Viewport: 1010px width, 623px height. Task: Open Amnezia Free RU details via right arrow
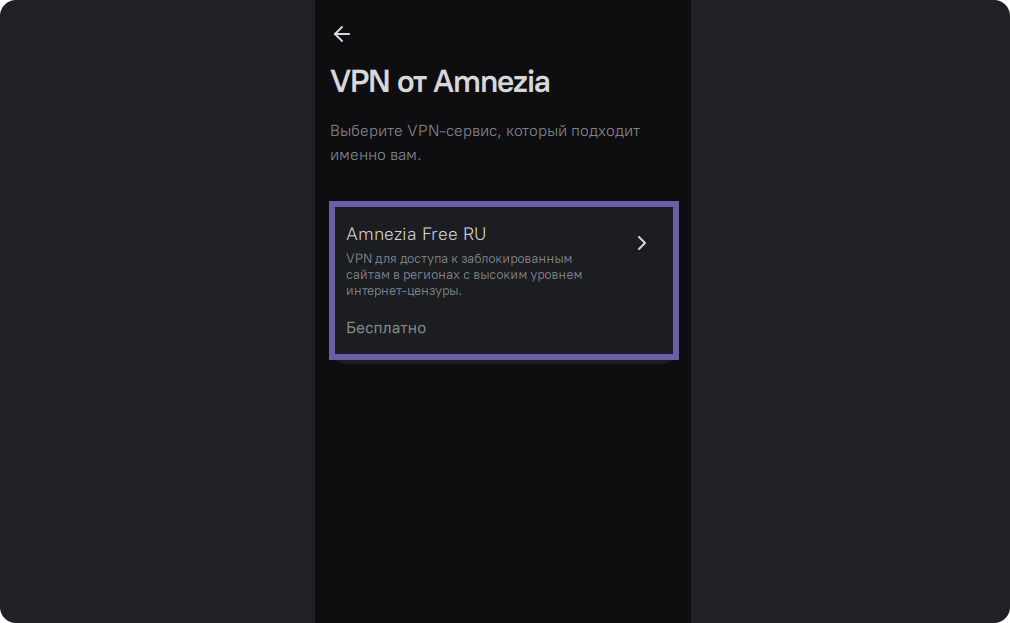coord(642,242)
